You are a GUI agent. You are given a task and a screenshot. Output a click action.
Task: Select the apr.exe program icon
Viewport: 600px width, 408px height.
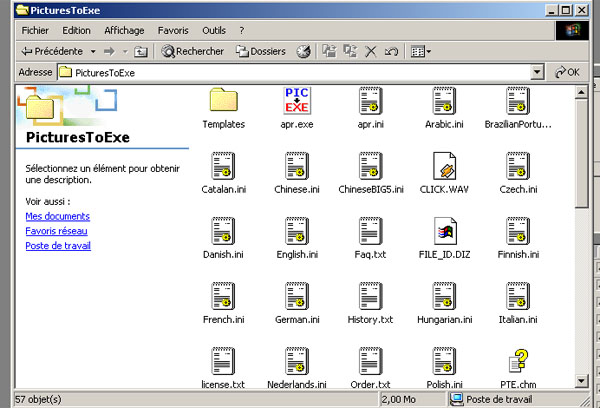[297, 101]
